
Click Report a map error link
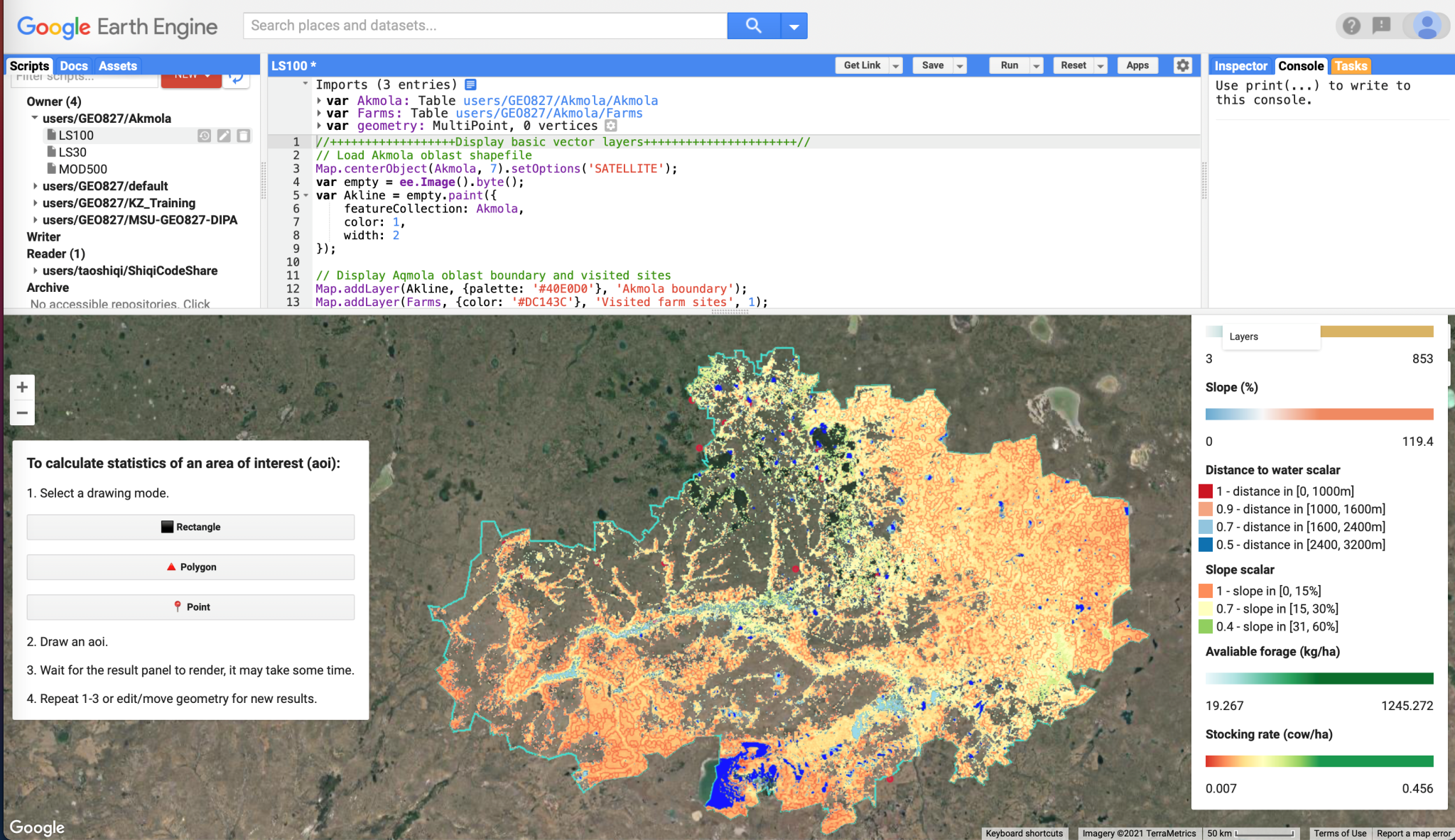click(1413, 833)
